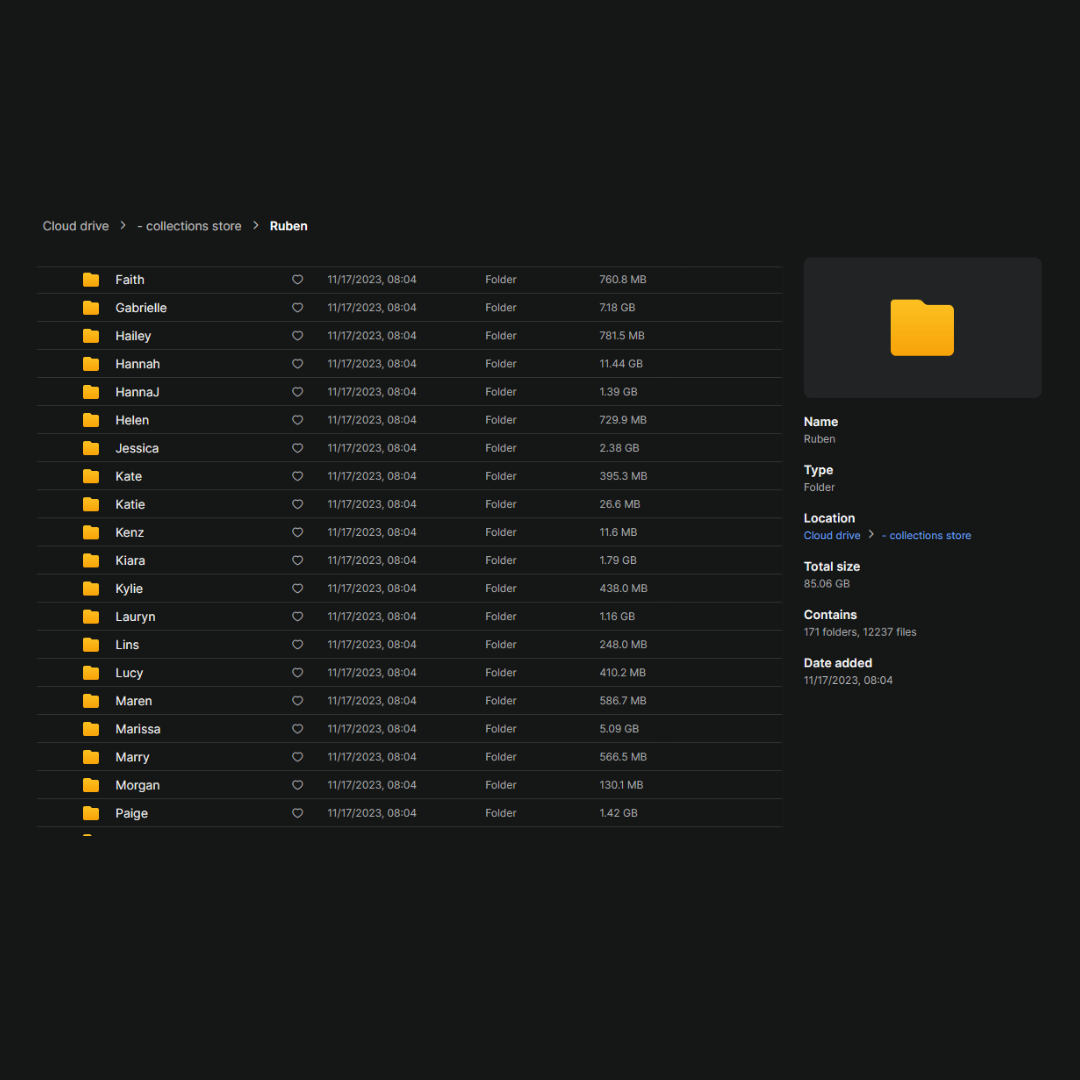Open Cloud drive link under Location
The height and width of the screenshot is (1080, 1080).
832,536
